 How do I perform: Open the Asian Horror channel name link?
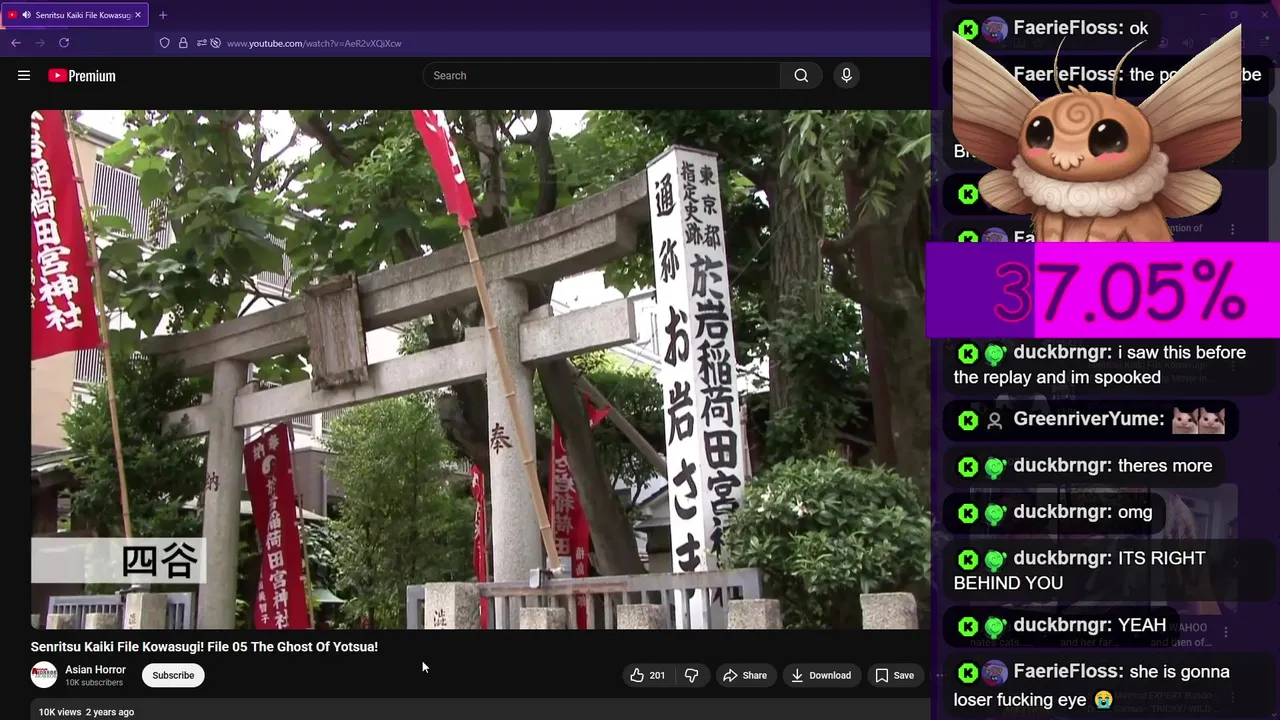pos(95,670)
